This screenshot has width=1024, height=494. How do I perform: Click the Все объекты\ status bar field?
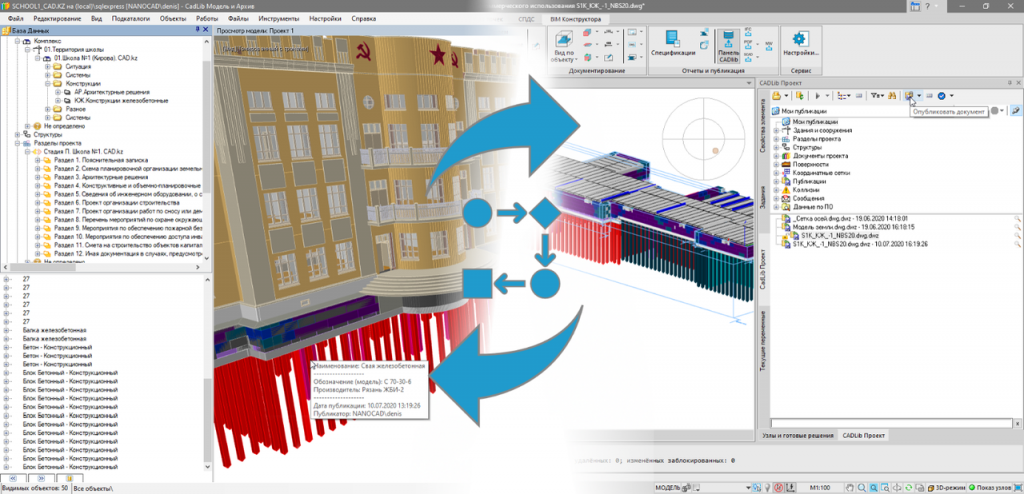(x=93, y=487)
